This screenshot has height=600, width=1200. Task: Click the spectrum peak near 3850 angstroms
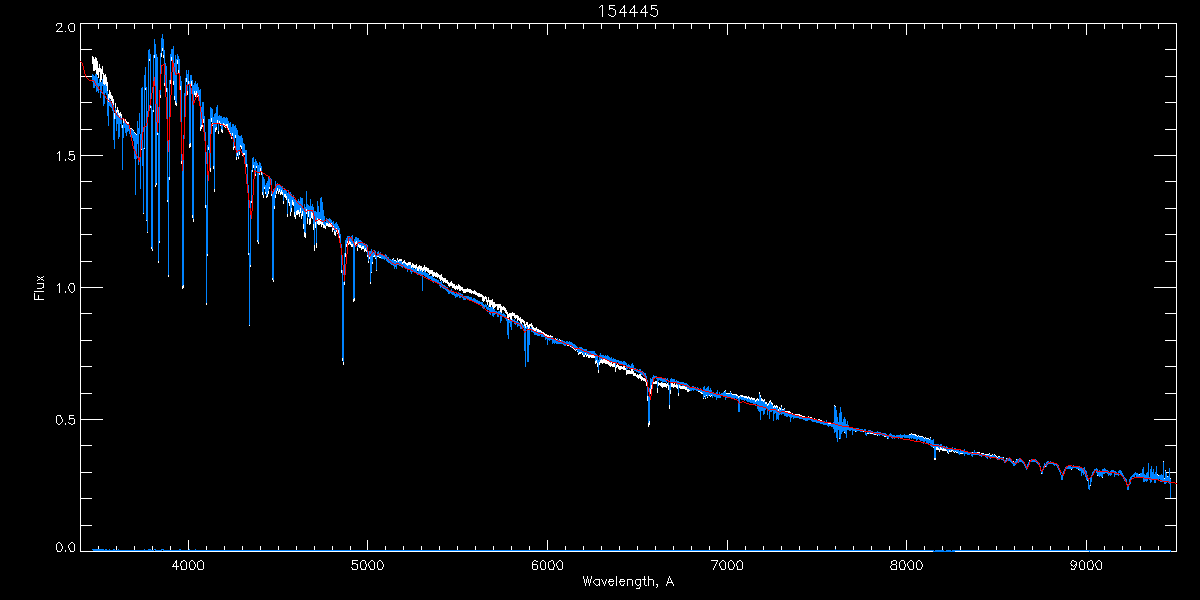(x=162, y=45)
